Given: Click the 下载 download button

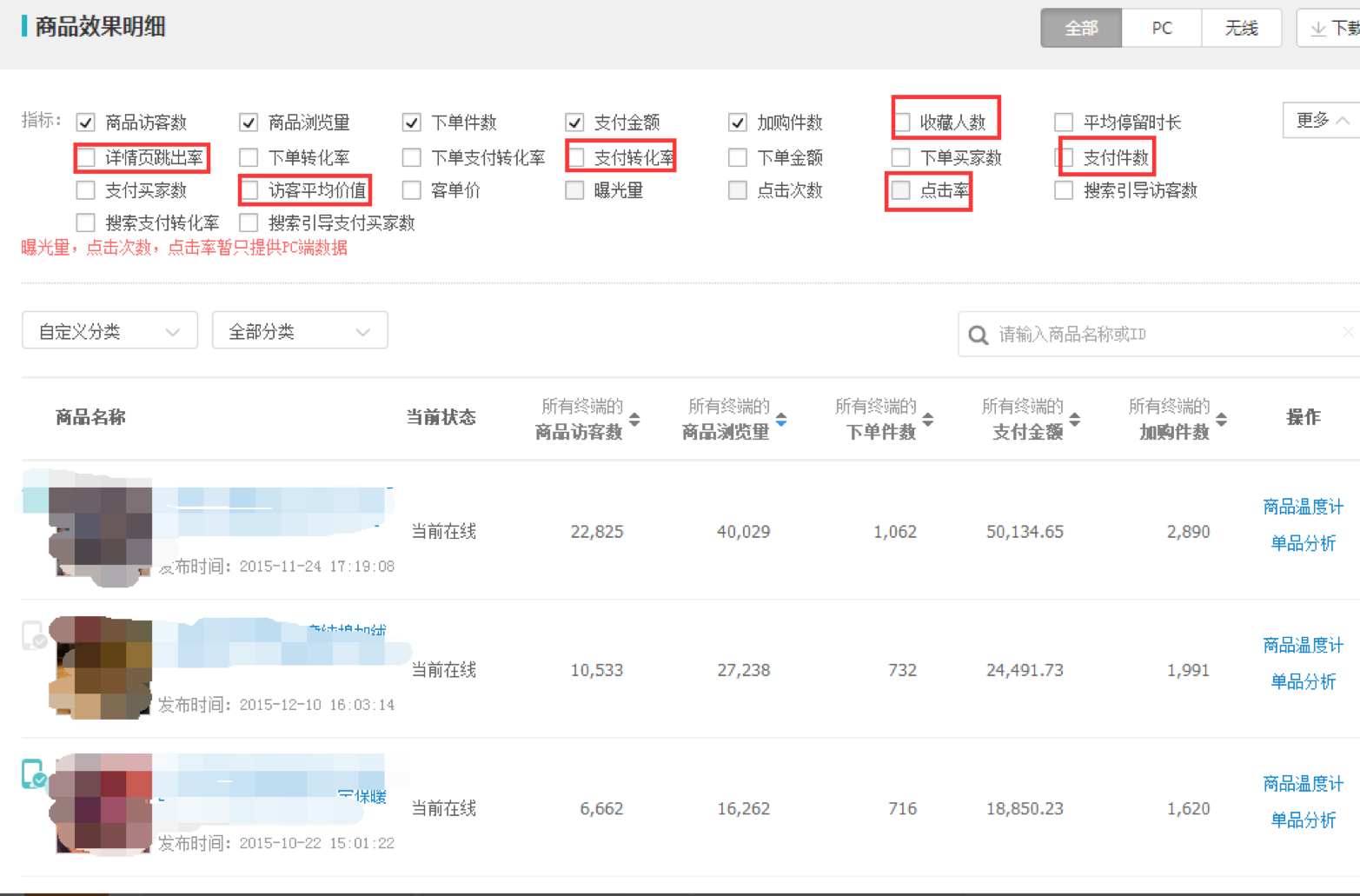Looking at the screenshot, I should pyautogui.click(x=1330, y=28).
